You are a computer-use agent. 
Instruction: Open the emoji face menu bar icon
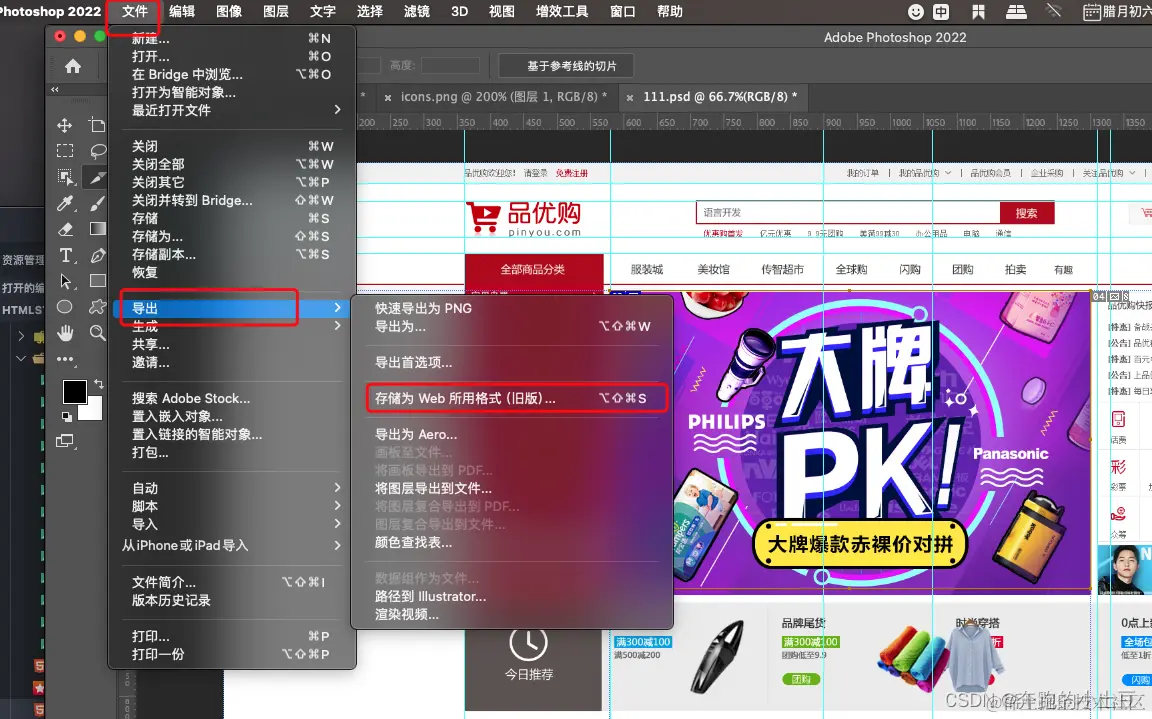[x=915, y=12]
